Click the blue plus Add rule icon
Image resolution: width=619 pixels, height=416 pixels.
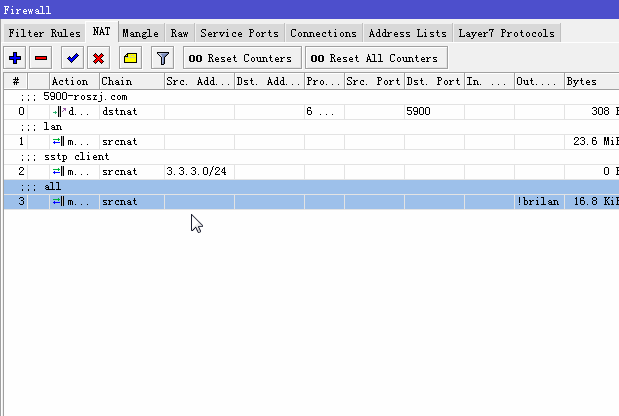15,58
